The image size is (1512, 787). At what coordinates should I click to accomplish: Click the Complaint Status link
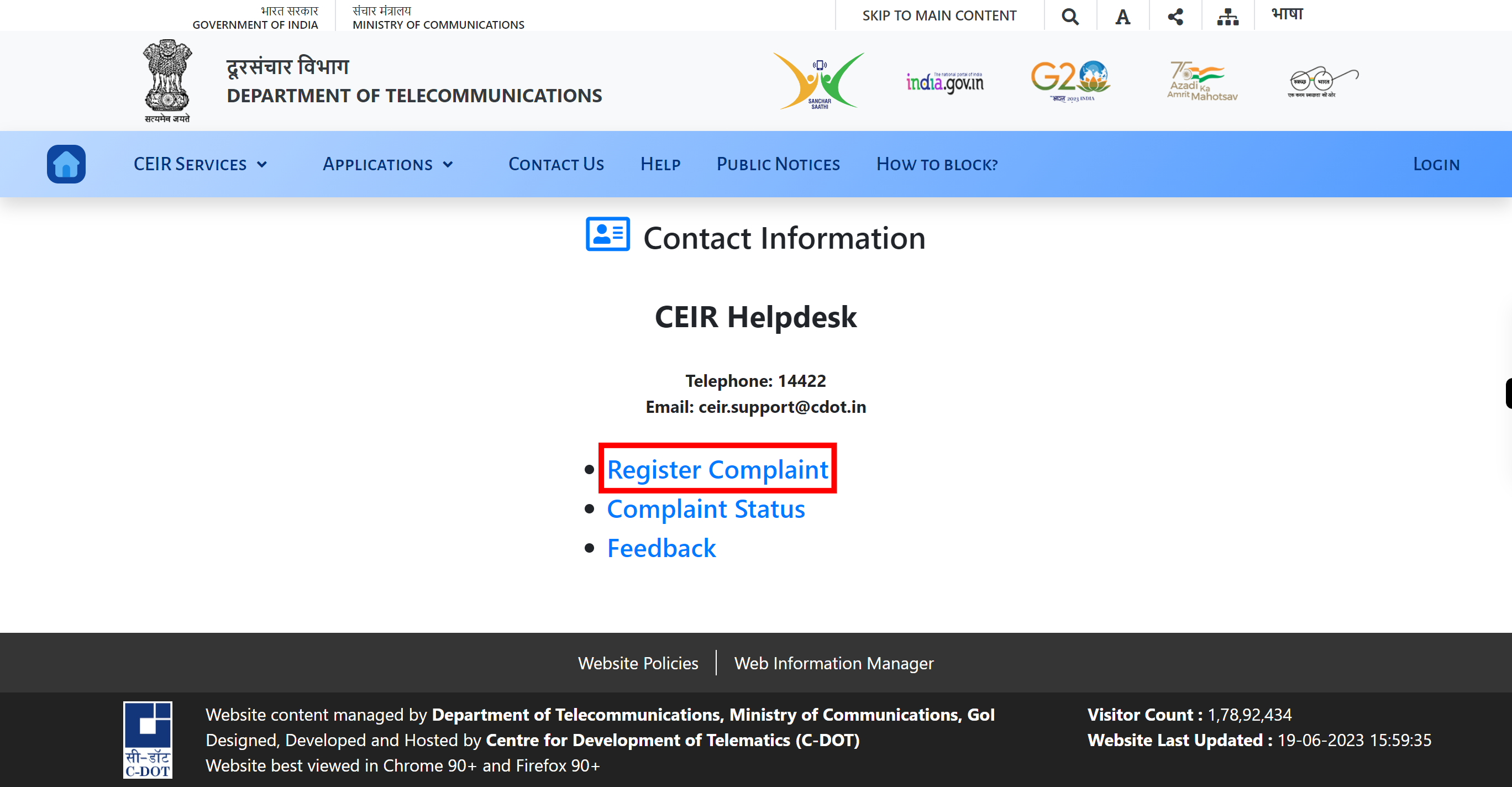[706, 508]
